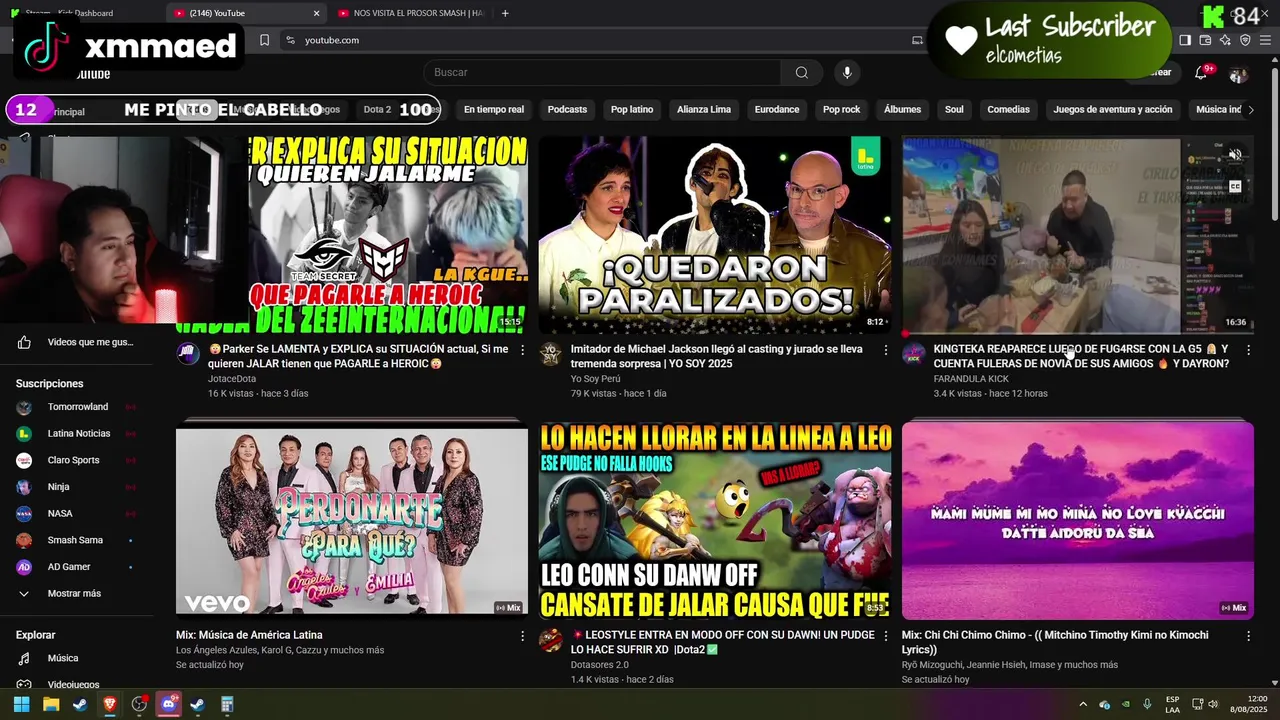This screenshot has height=720, width=1280.
Task: Open the PERDONARTE ¿Para qué? mix thumbnail
Action: pos(352,521)
